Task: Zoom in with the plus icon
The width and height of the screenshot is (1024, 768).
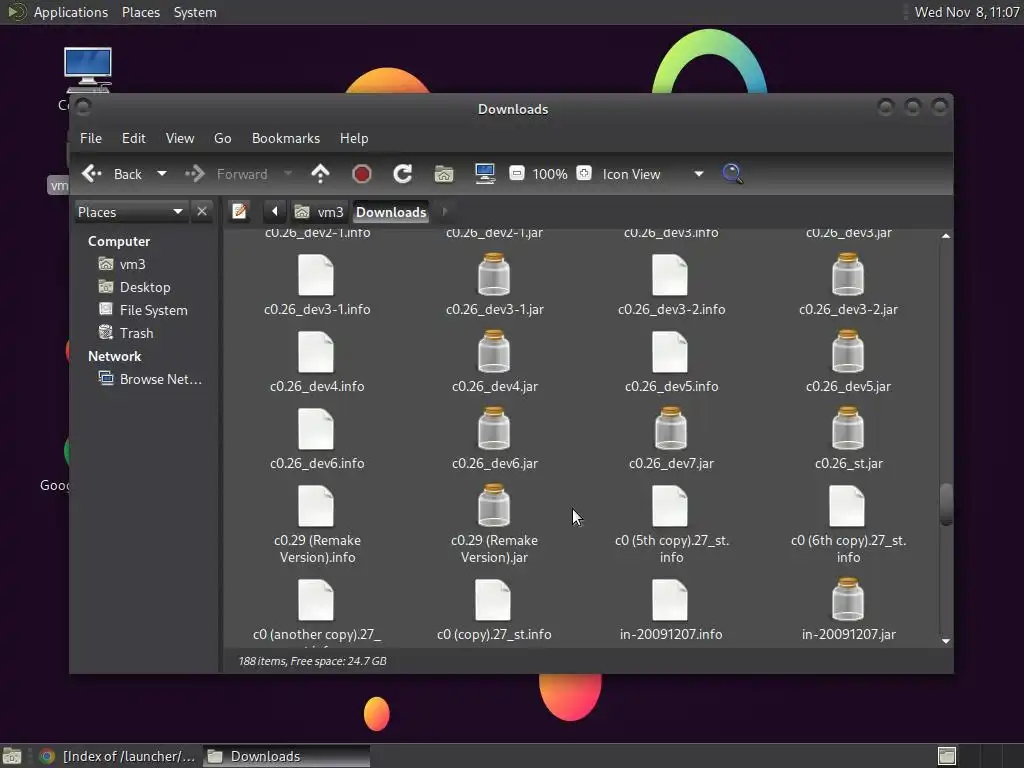Action: click(x=584, y=173)
